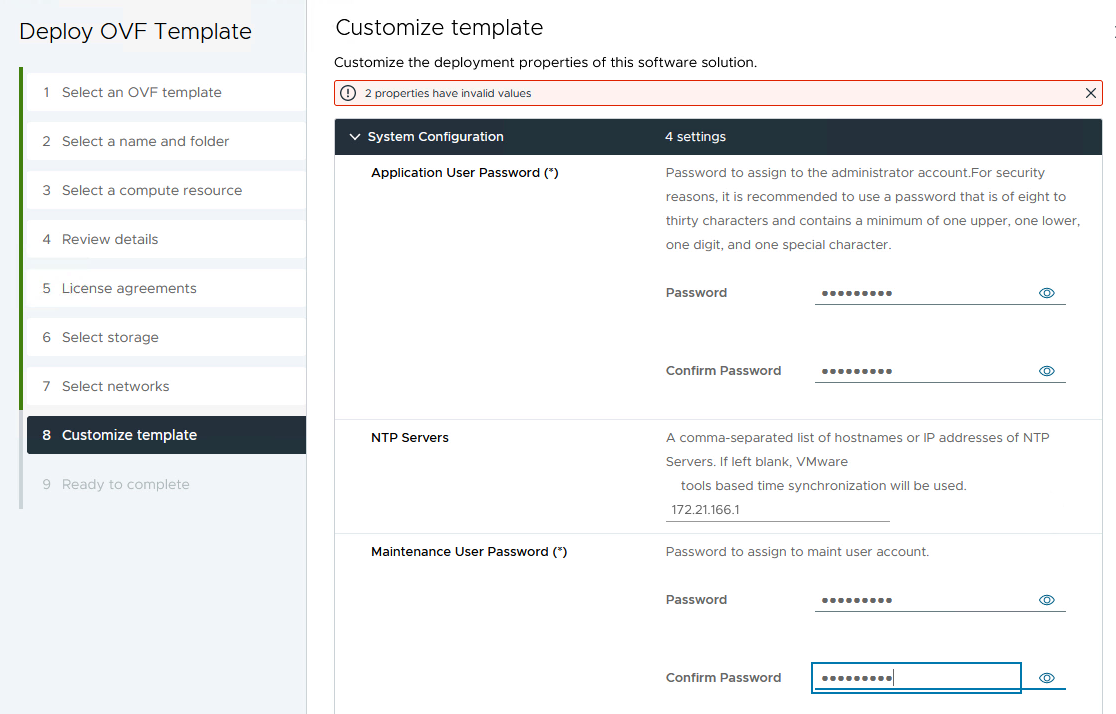Focus the Application User Password field
This screenshot has width=1116, height=714.
tap(922, 293)
